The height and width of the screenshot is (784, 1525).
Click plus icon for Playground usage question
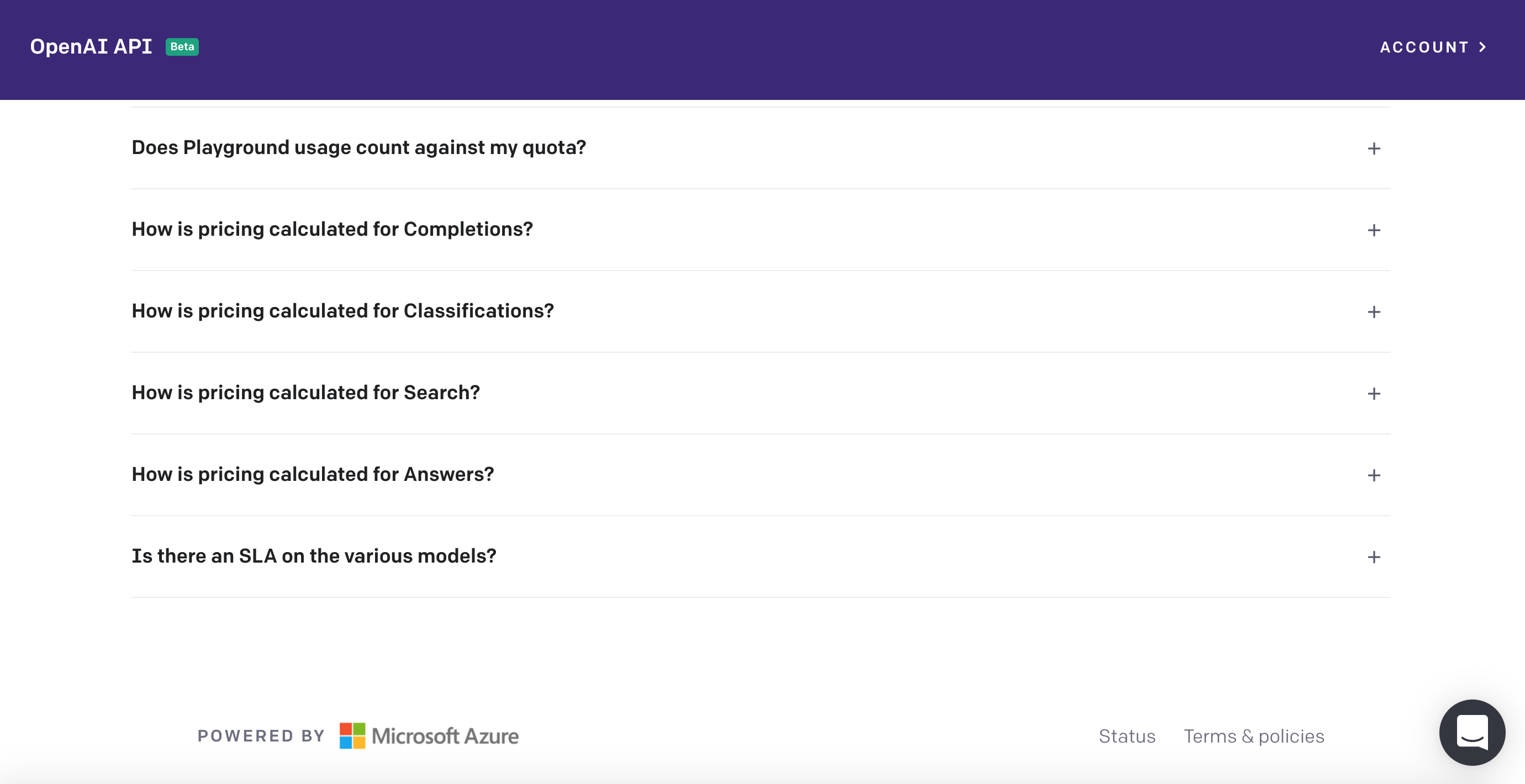pos(1374,149)
